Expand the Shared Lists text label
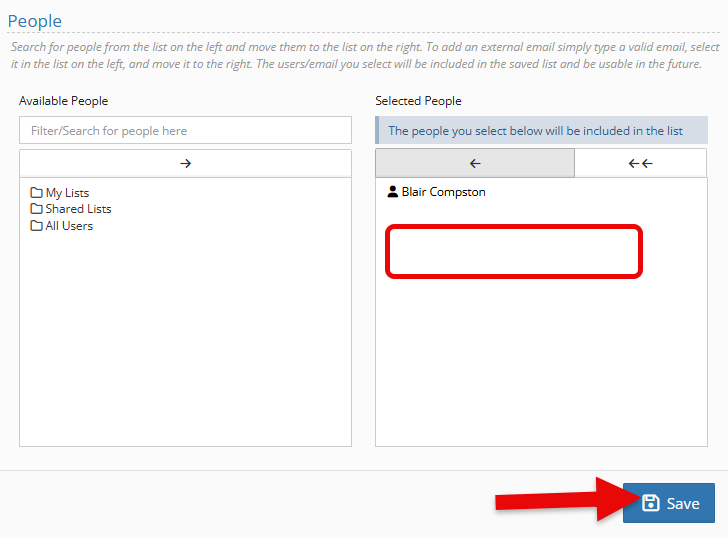 (x=78, y=209)
